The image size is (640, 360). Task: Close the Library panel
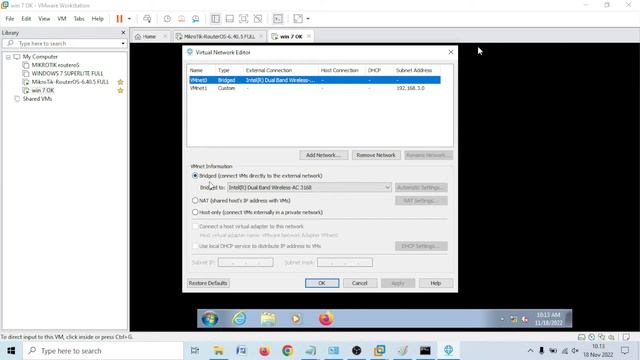click(x=123, y=33)
